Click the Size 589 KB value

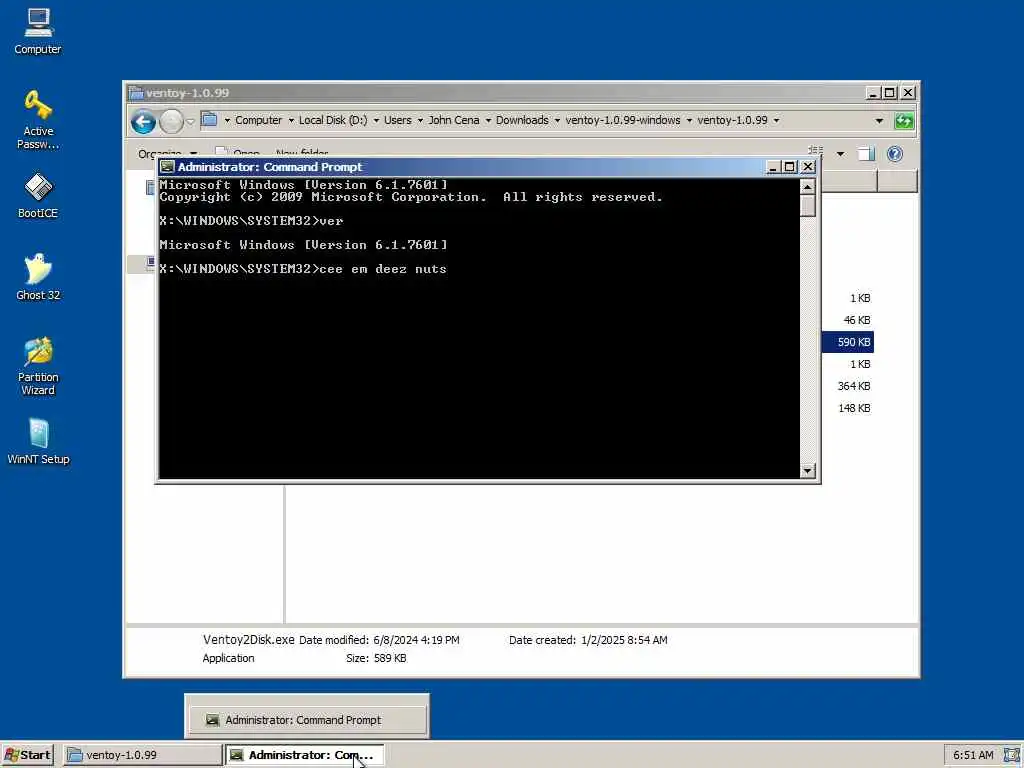[x=390, y=658]
